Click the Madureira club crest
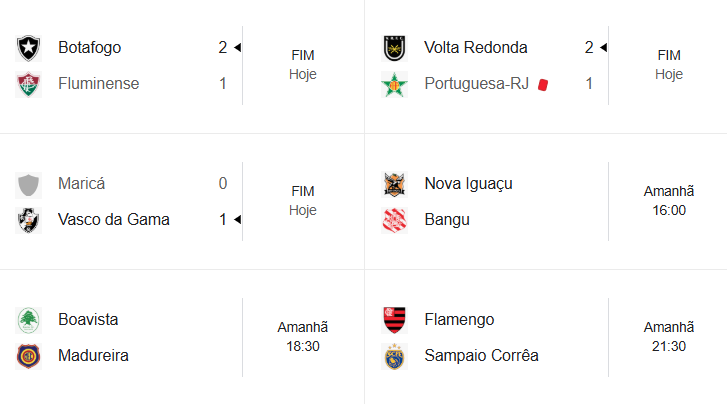Screen dimensions: 727x404 [x=28, y=356]
